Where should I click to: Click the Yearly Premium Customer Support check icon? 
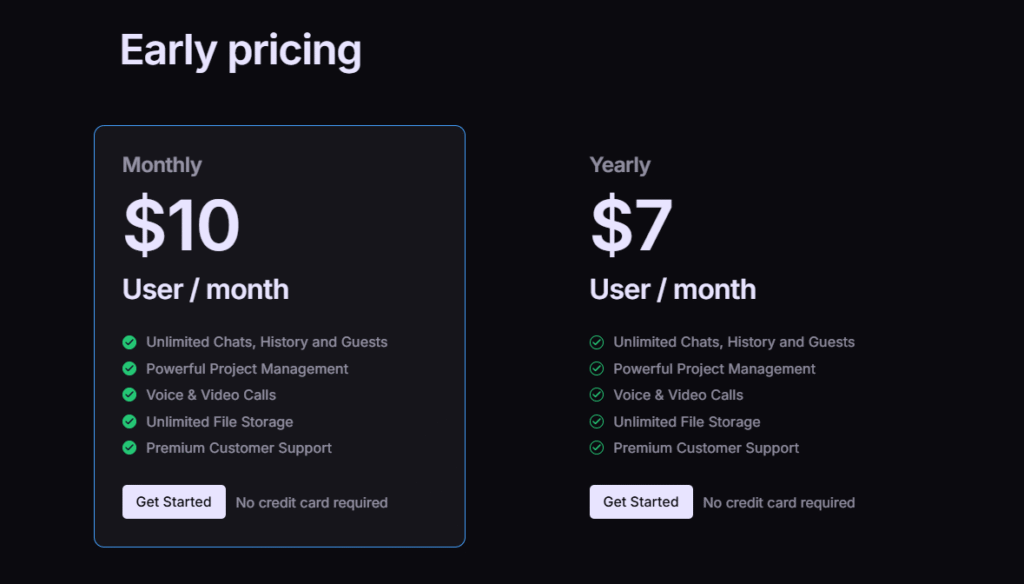(597, 448)
